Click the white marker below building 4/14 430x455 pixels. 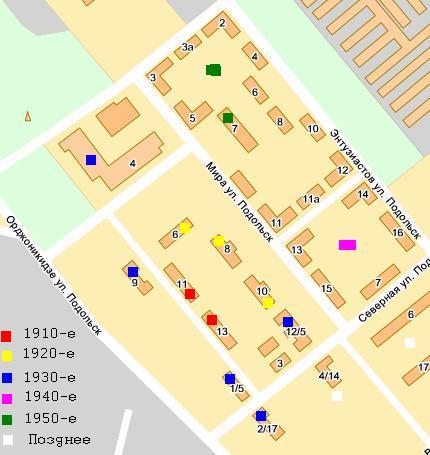[337, 396]
